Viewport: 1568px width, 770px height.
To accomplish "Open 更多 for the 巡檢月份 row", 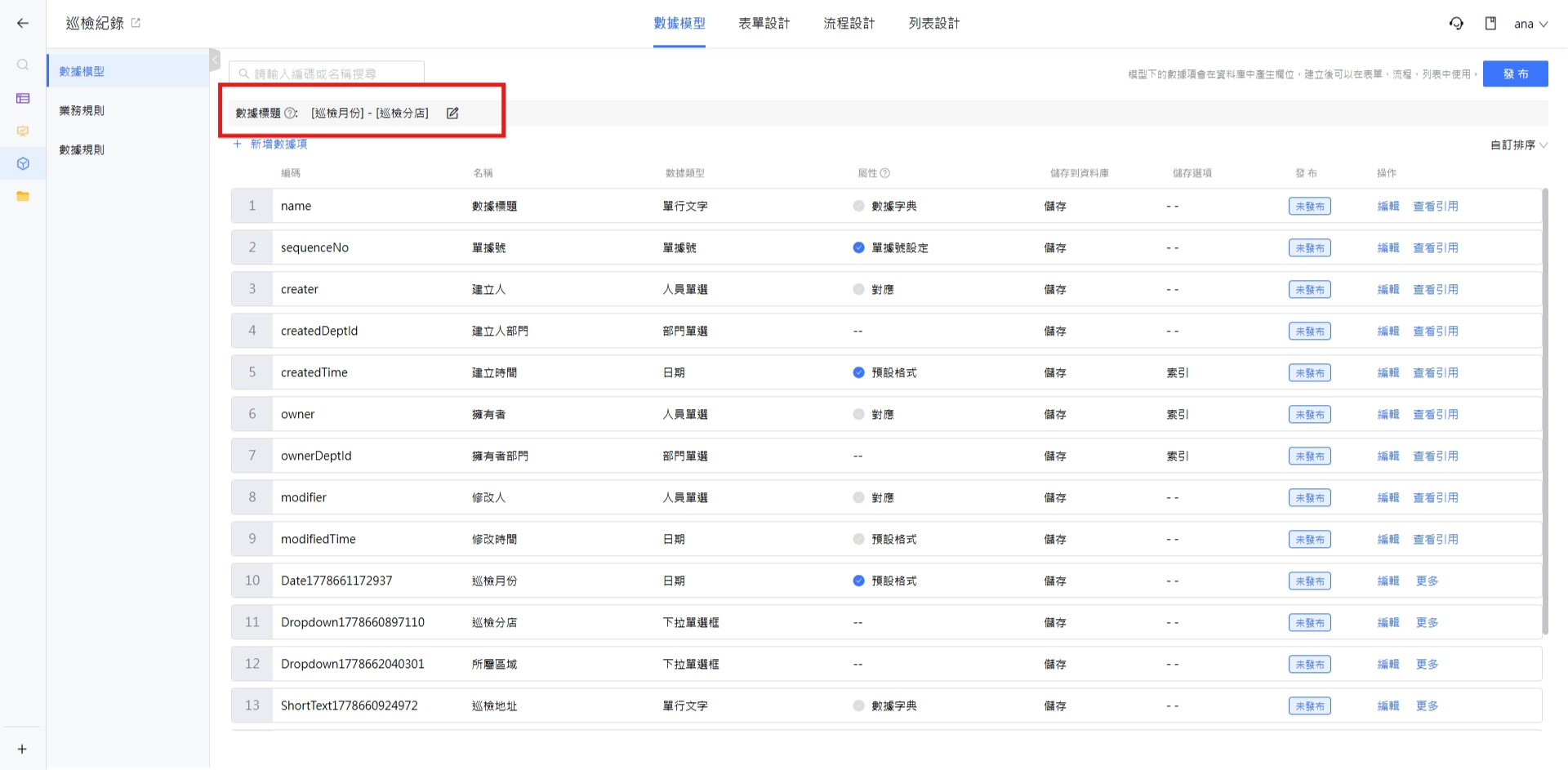I will coord(1428,581).
